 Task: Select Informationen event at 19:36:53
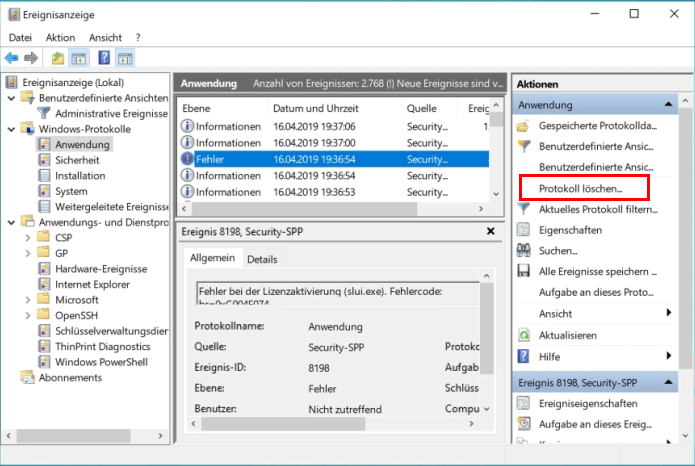[x=334, y=192]
